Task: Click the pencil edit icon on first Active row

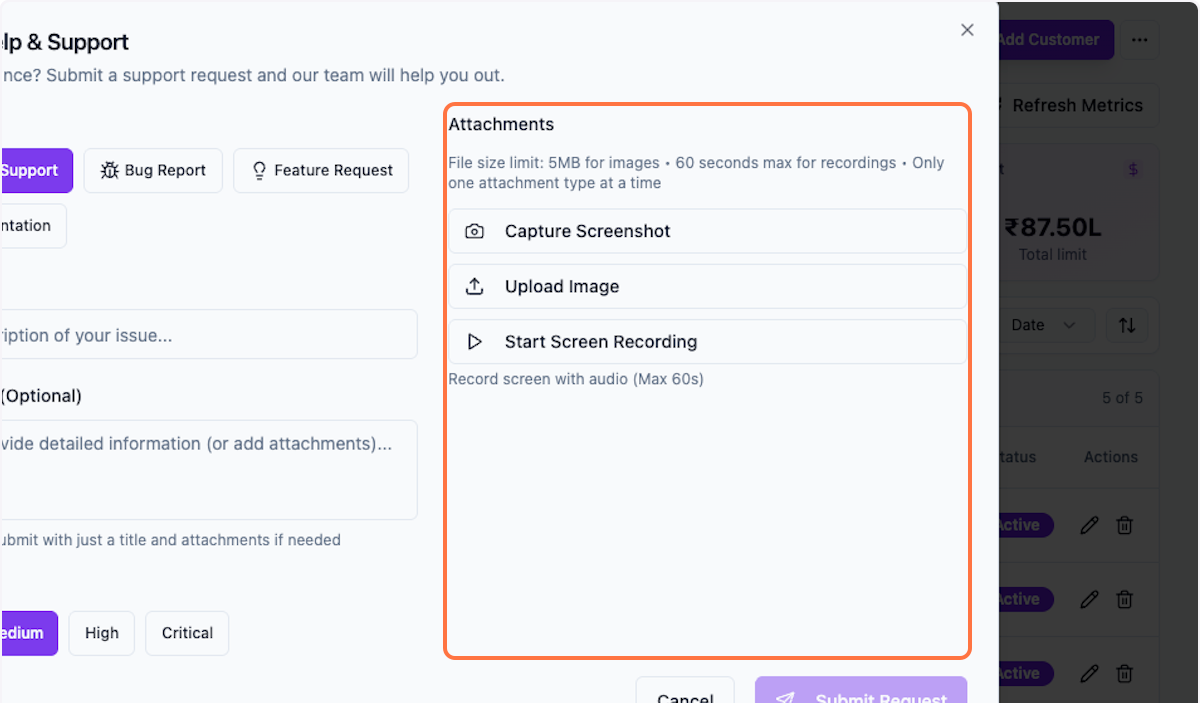Action: tap(1089, 525)
